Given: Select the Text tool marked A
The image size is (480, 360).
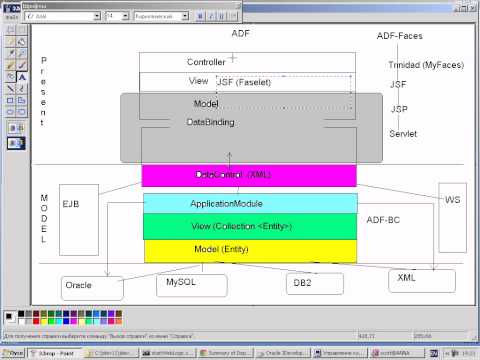Looking at the screenshot, I should click(21, 77).
